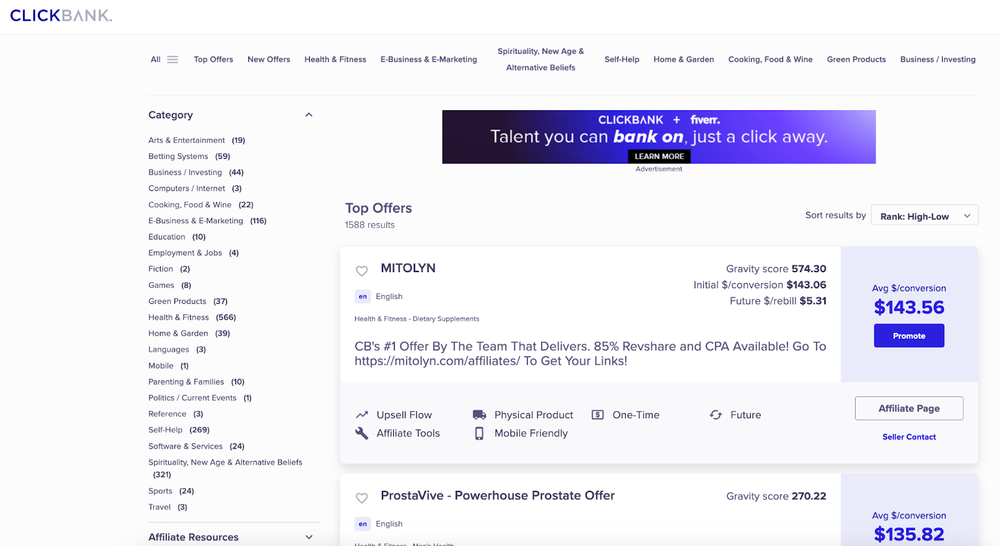Click the Mobile Friendly phone icon
Screen dimensions: 1000x546
tap(479, 433)
